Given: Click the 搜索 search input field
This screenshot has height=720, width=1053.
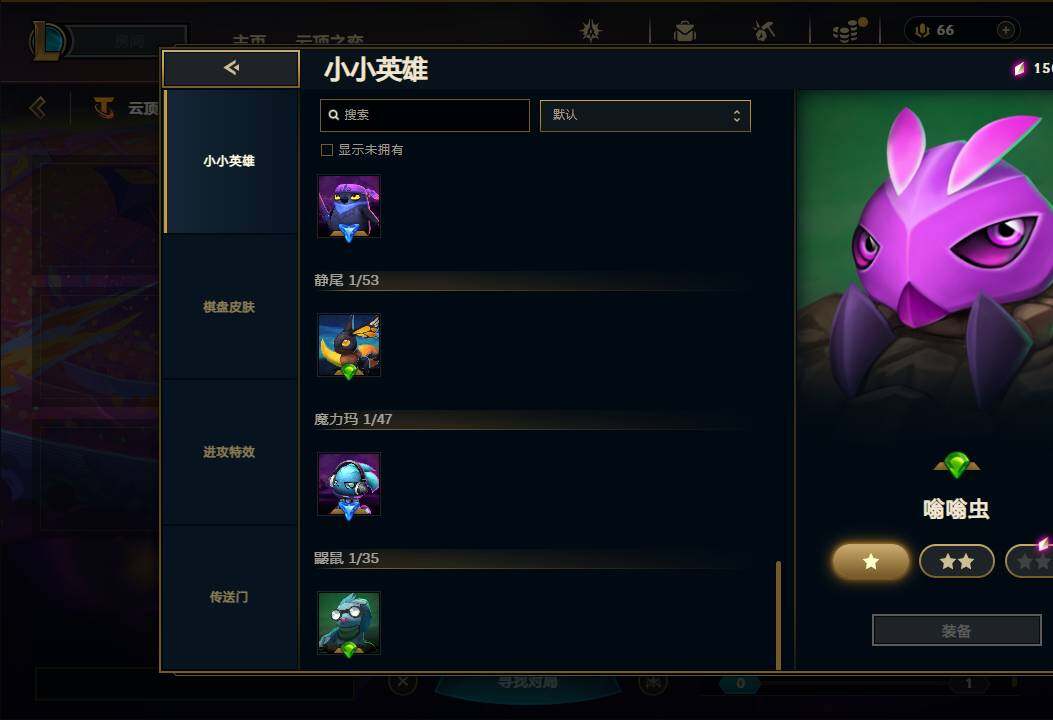Looking at the screenshot, I should (x=424, y=116).
